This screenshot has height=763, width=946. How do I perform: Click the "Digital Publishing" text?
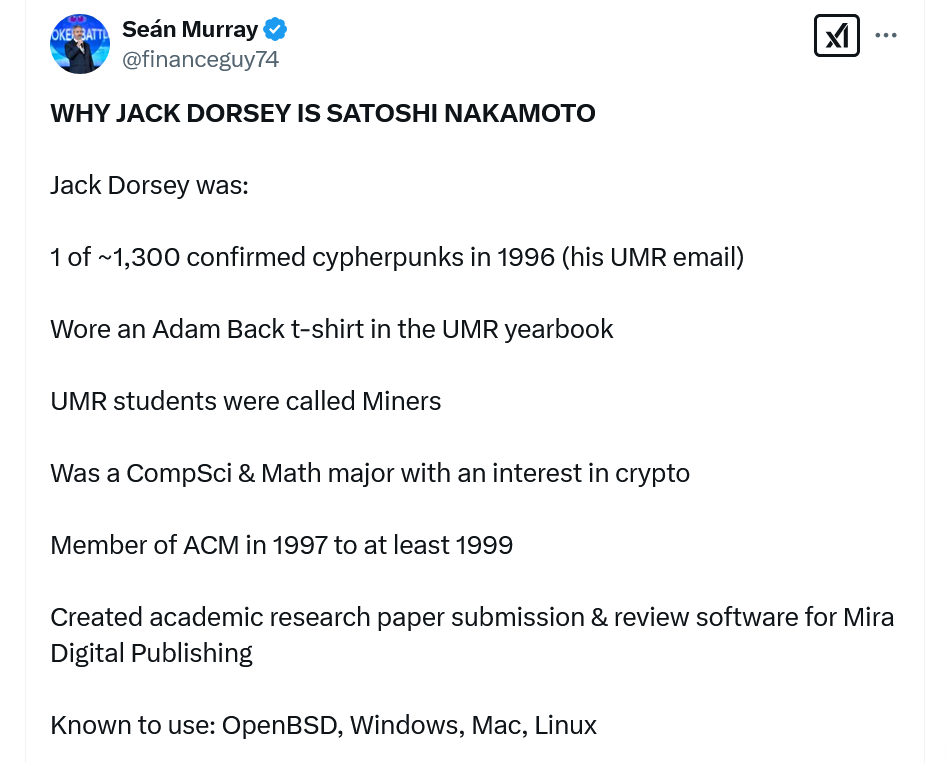click(x=151, y=653)
